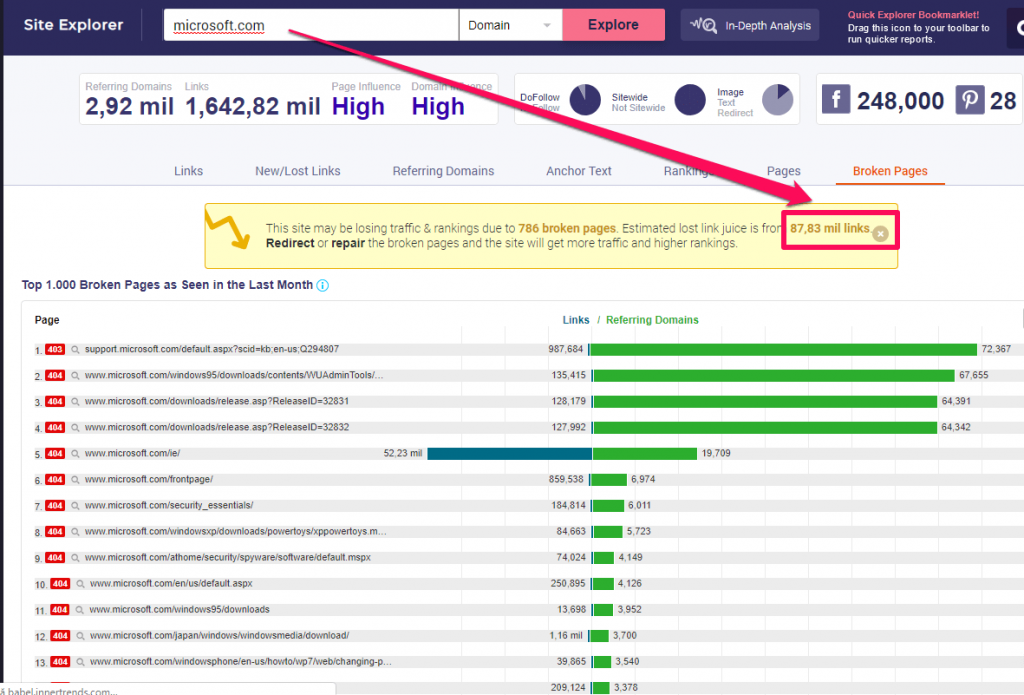The height and width of the screenshot is (695, 1024).
Task: Click the yellow declining arrow icon in notice
Action: pos(228,230)
